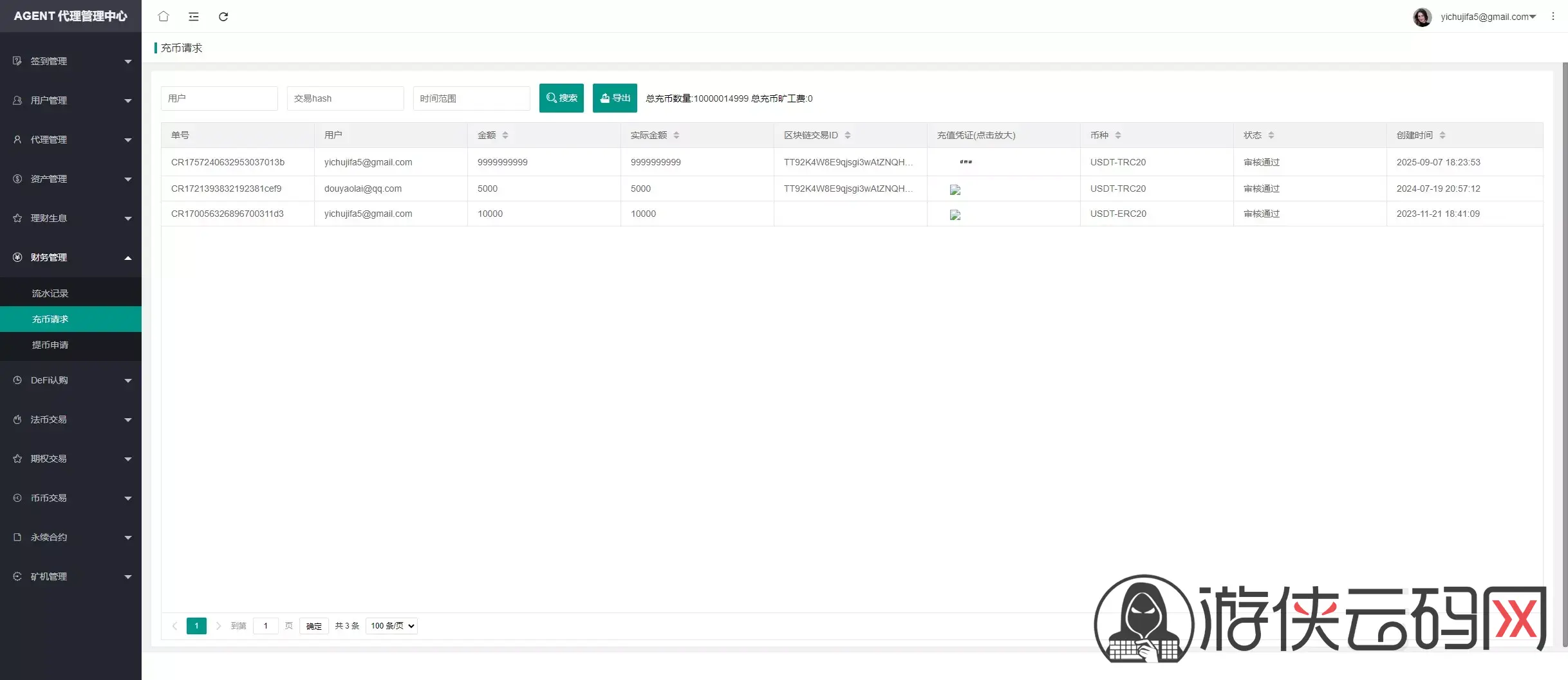
Task: Open recharge proof thumbnail for douyaolai@qq.com
Action: point(955,190)
